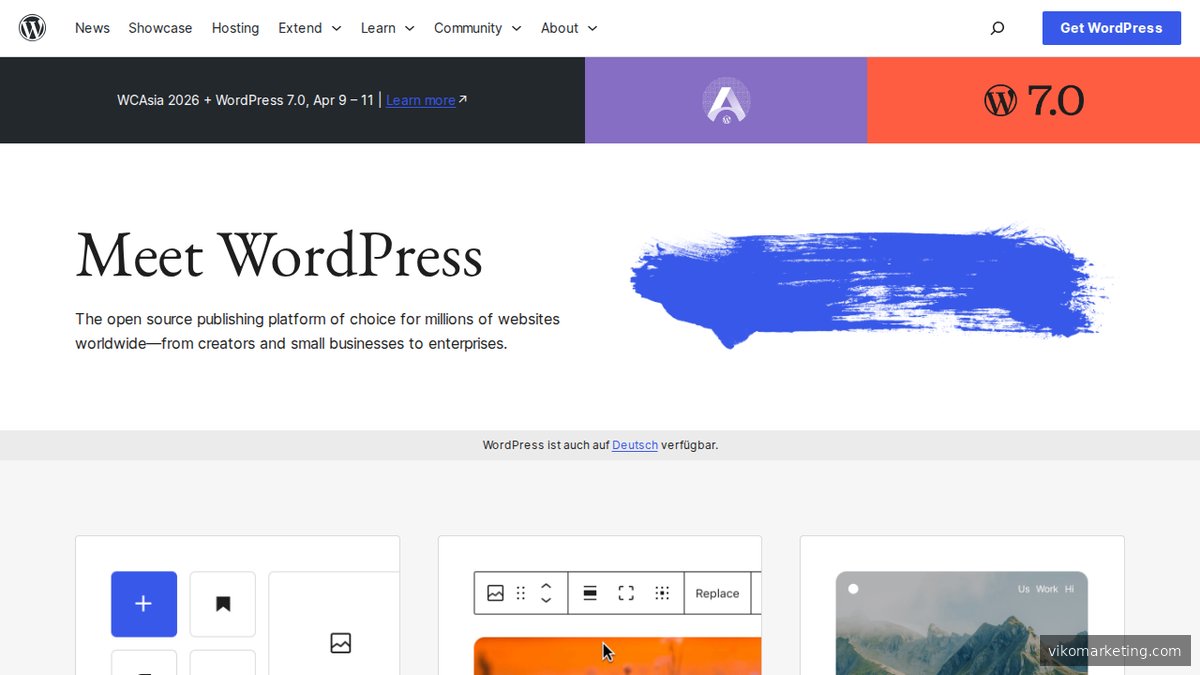Click the WordPress logo in the header
Viewport: 1200px width, 675px height.
(32, 27)
